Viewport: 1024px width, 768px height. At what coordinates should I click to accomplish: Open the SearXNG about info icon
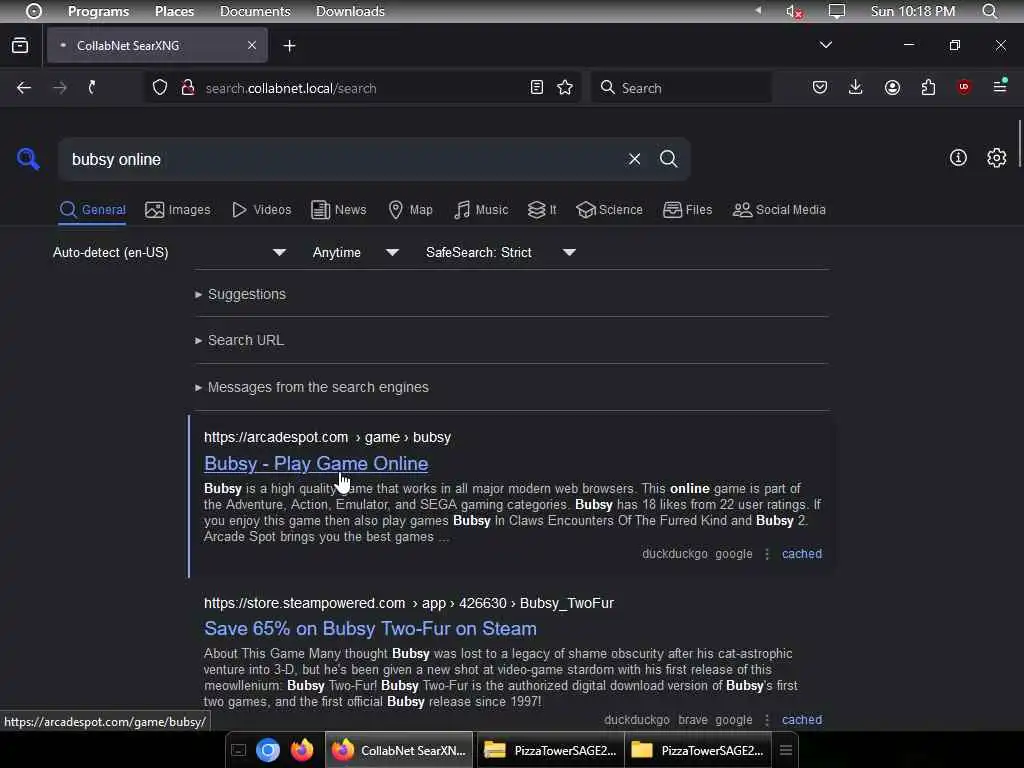tap(958, 158)
